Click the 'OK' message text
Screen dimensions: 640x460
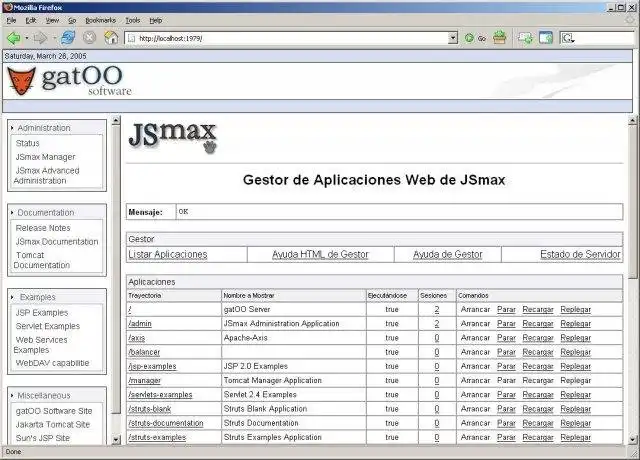pyautogui.click(x=183, y=211)
